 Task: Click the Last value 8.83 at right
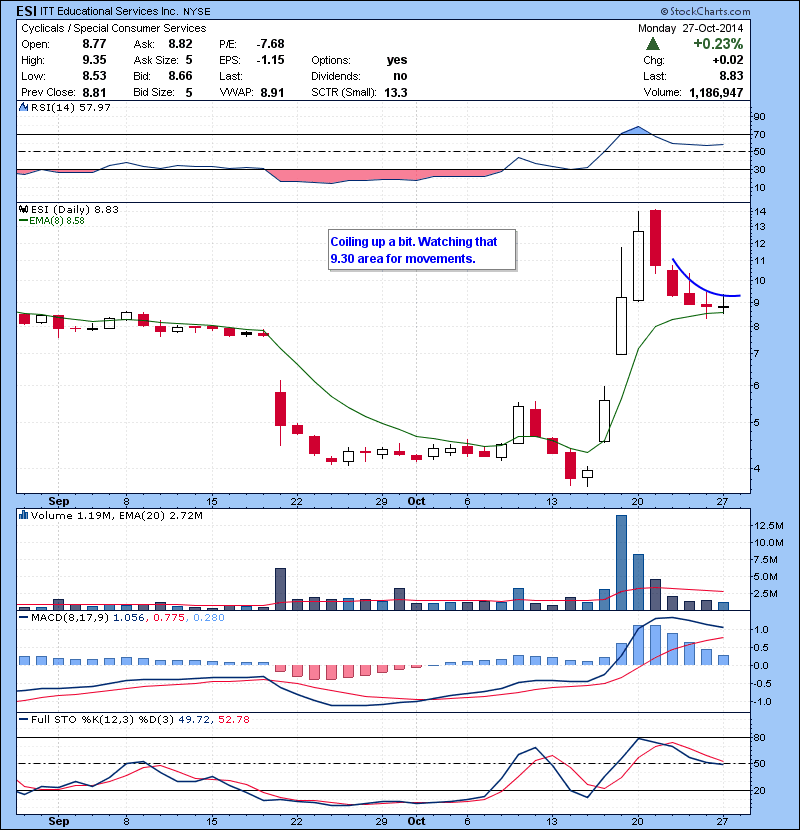731,76
